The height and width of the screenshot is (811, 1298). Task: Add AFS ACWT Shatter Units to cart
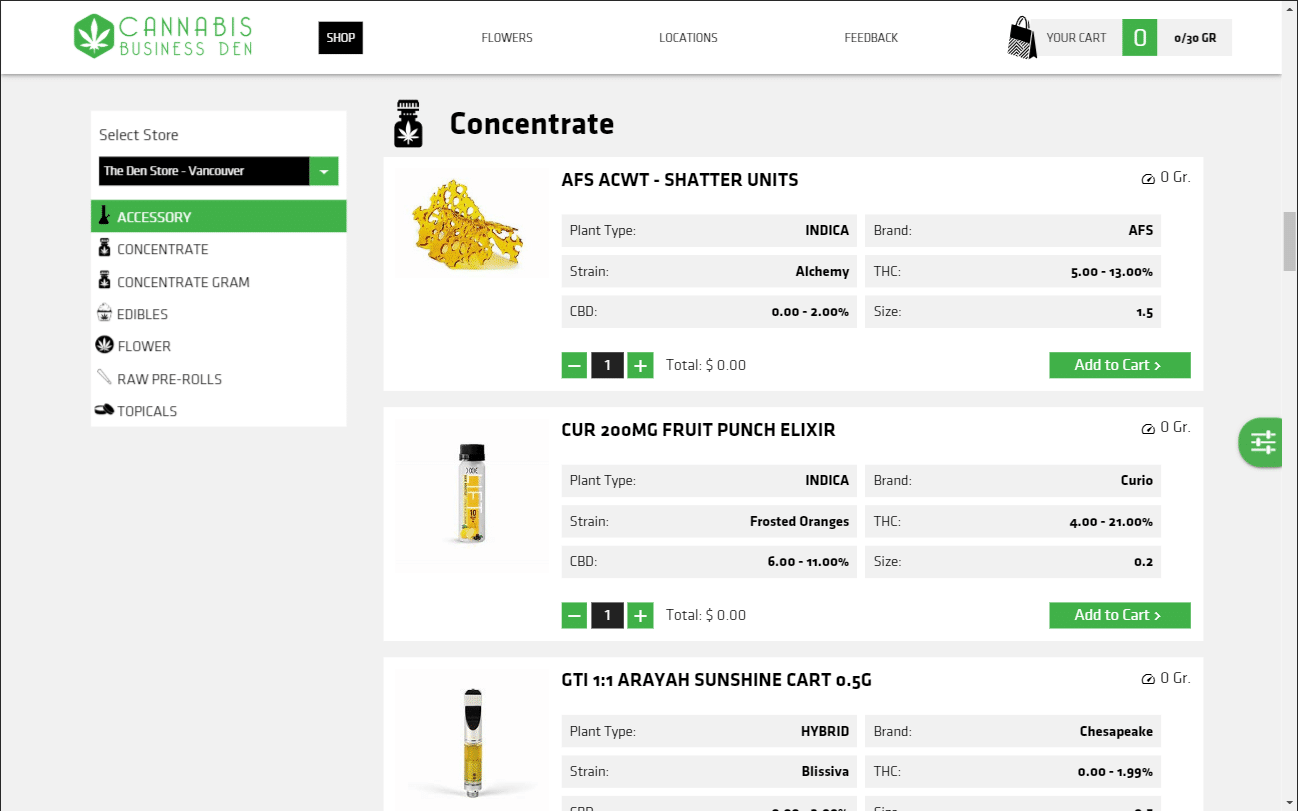click(1119, 365)
